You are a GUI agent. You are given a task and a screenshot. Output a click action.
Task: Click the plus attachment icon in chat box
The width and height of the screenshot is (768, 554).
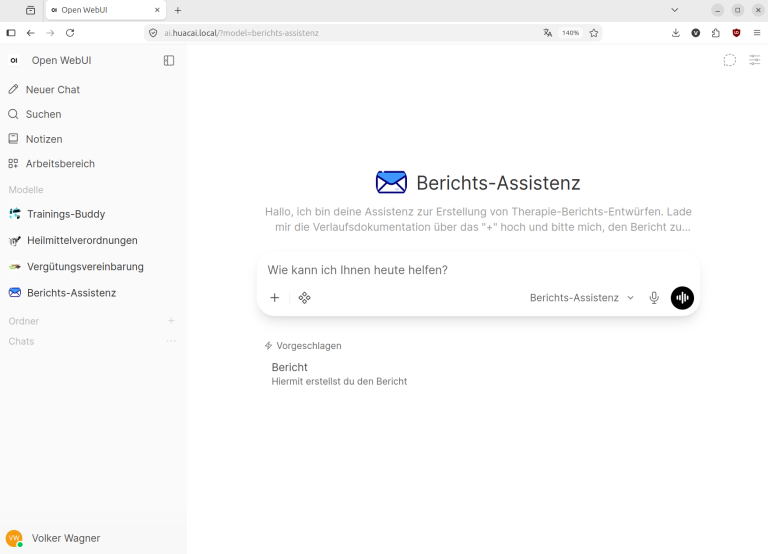click(275, 298)
